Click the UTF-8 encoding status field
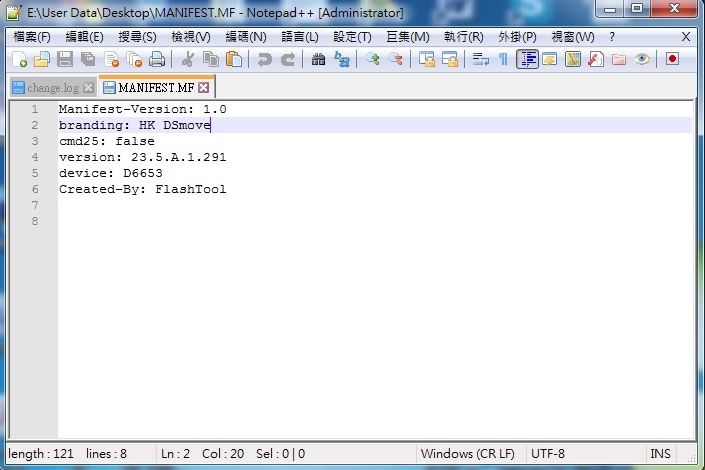 pos(548,454)
